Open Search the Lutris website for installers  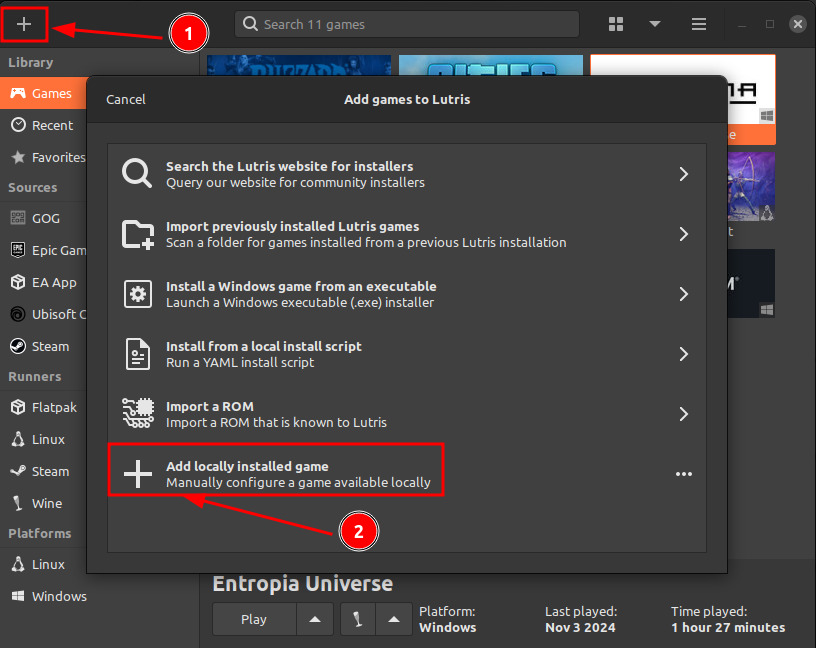(406, 174)
